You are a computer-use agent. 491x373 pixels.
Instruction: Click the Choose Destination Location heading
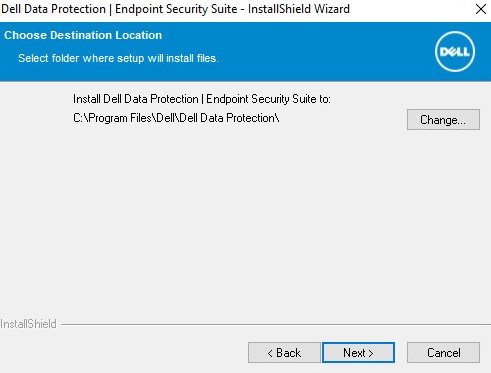pyautogui.click(x=83, y=35)
